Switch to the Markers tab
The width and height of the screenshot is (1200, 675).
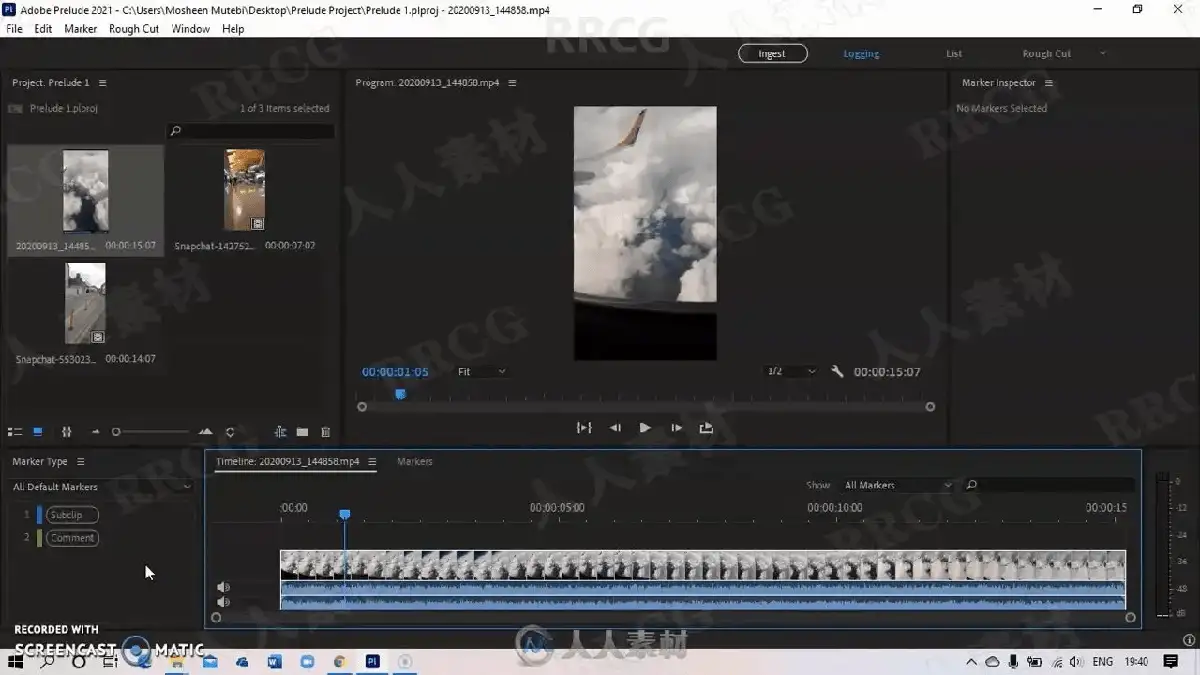click(x=414, y=462)
